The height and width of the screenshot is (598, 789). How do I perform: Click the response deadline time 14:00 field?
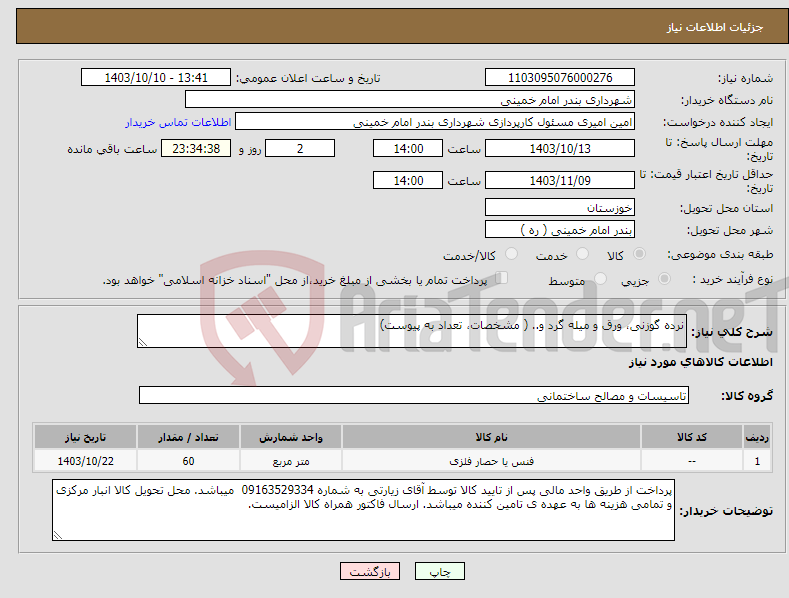tap(408, 148)
